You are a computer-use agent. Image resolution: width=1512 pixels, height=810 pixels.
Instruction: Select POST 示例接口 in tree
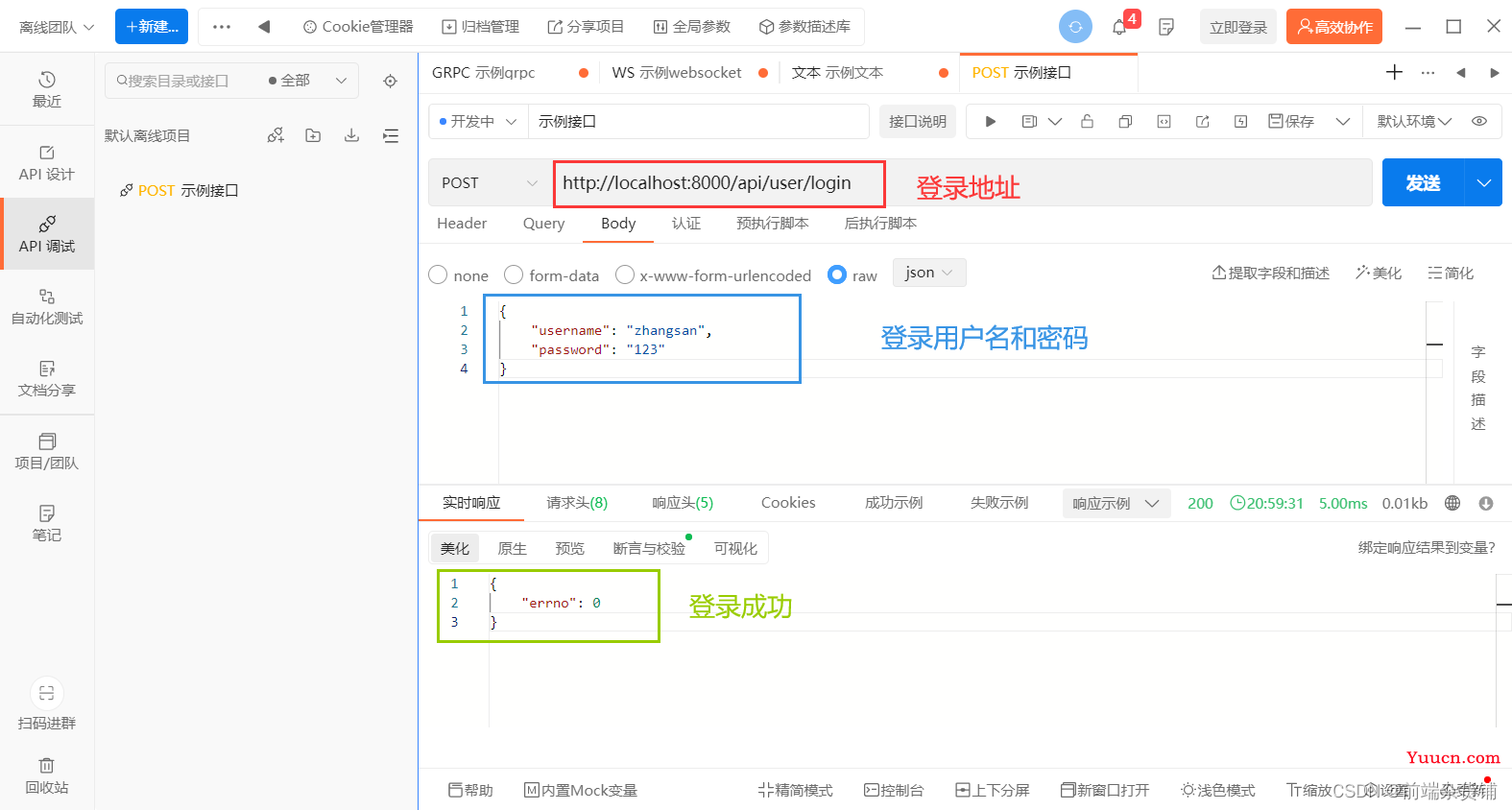179,190
